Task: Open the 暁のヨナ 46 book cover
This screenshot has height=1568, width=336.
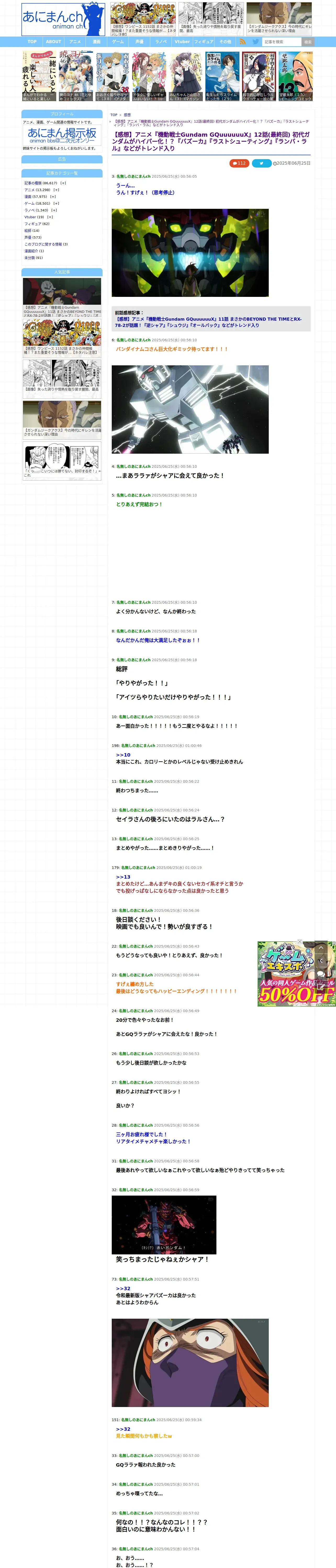Action: (76, 76)
